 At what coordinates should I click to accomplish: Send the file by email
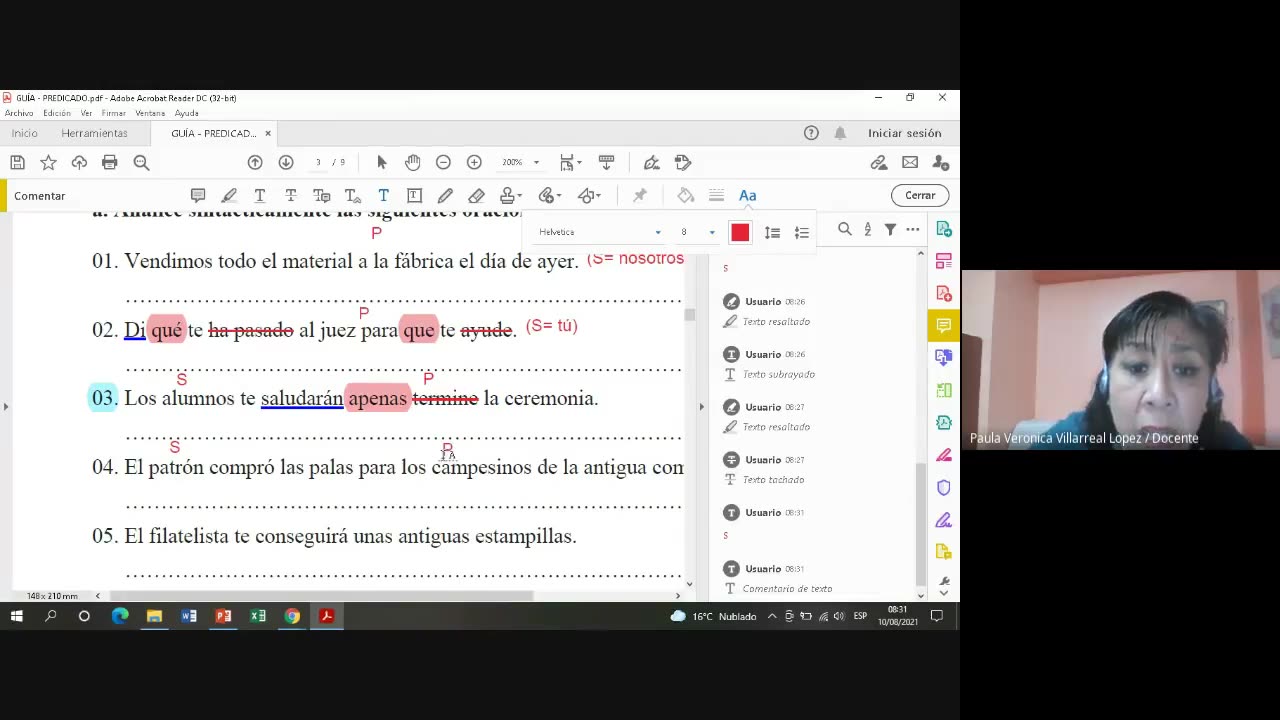point(910,162)
